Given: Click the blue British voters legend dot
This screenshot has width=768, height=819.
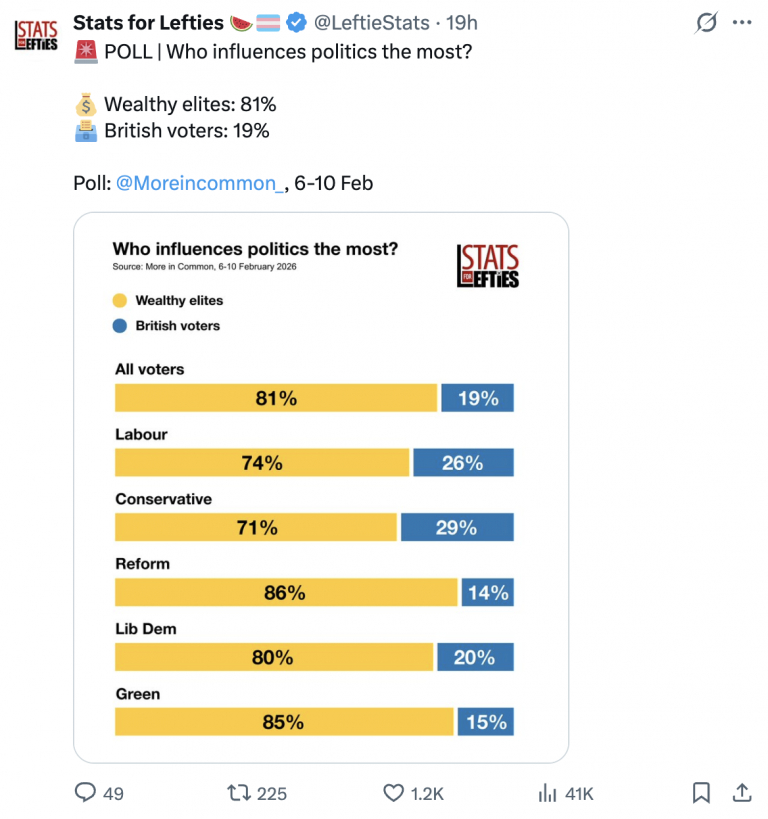Looking at the screenshot, I should [x=120, y=325].
